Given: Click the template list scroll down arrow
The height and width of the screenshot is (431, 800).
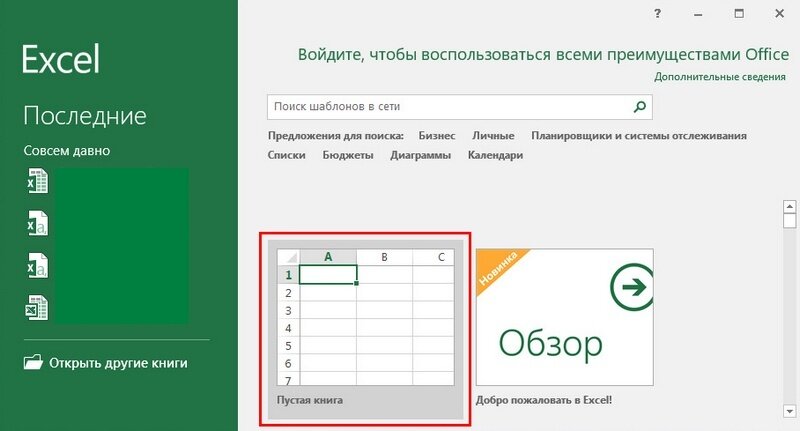Looking at the screenshot, I should (789, 411).
